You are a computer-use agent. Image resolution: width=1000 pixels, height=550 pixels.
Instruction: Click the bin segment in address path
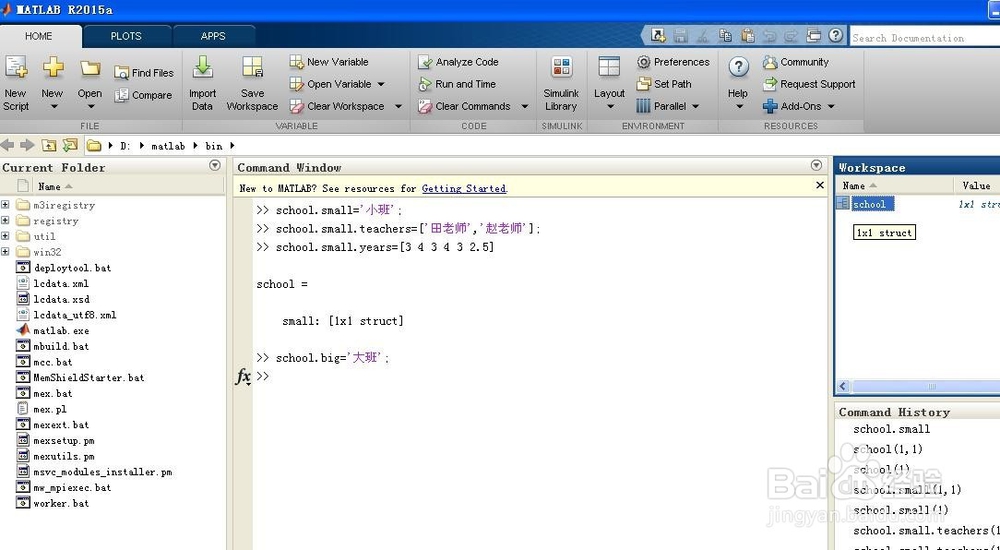214,146
